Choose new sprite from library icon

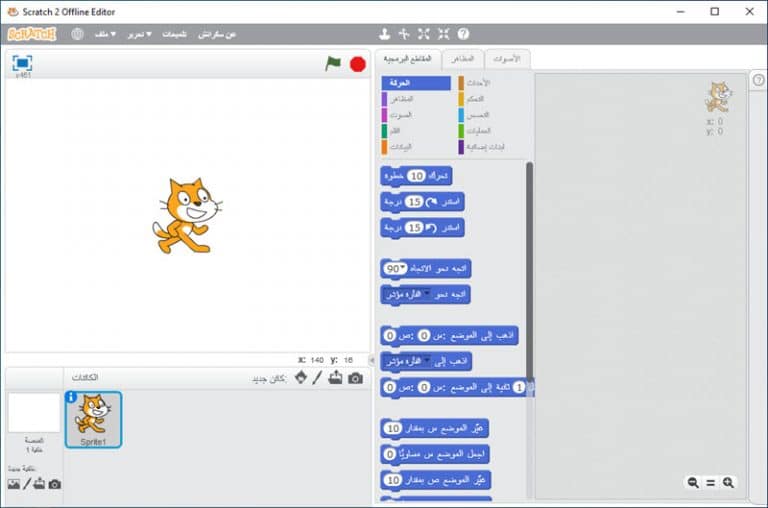tap(301, 377)
